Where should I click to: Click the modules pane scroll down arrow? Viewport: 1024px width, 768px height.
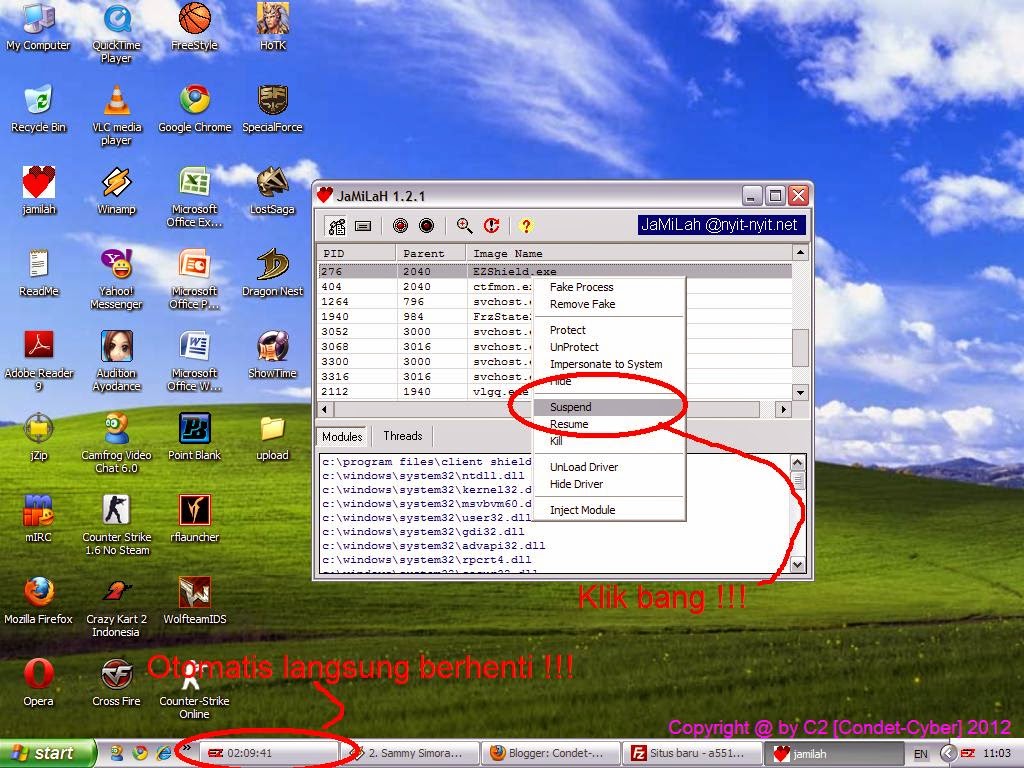[797, 564]
